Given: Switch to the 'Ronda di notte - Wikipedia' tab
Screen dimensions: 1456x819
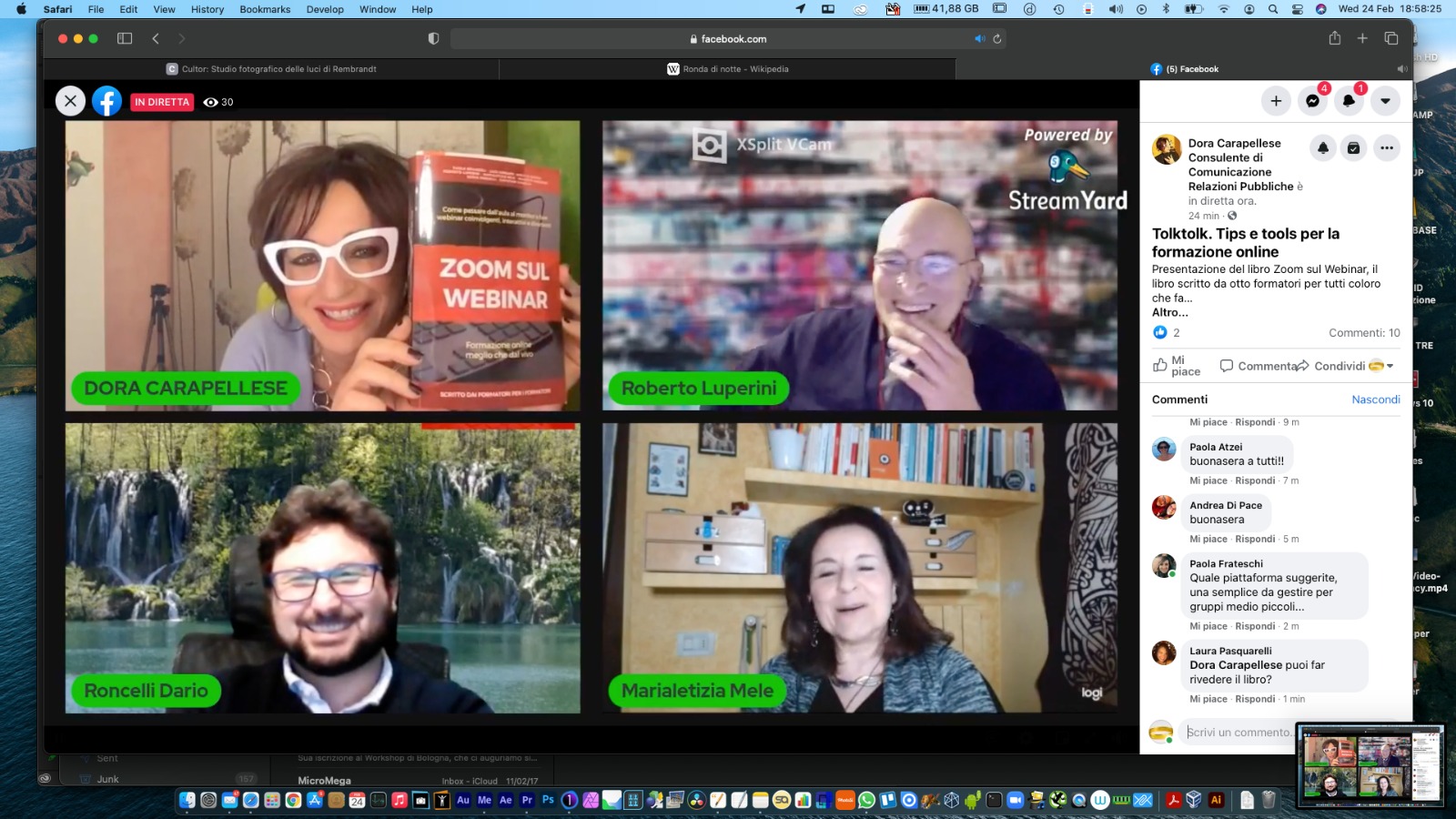Looking at the screenshot, I should coord(728,69).
